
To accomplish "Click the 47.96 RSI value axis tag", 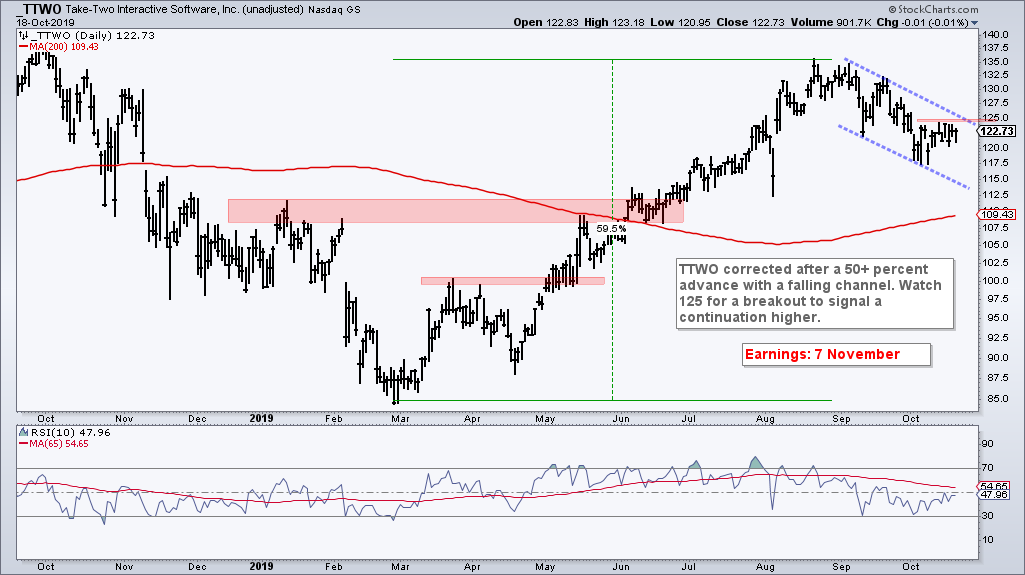I will point(994,495).
